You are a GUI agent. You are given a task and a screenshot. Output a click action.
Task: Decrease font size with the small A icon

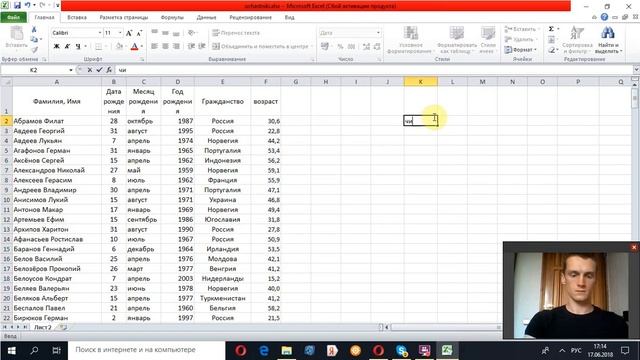point(139,33)
